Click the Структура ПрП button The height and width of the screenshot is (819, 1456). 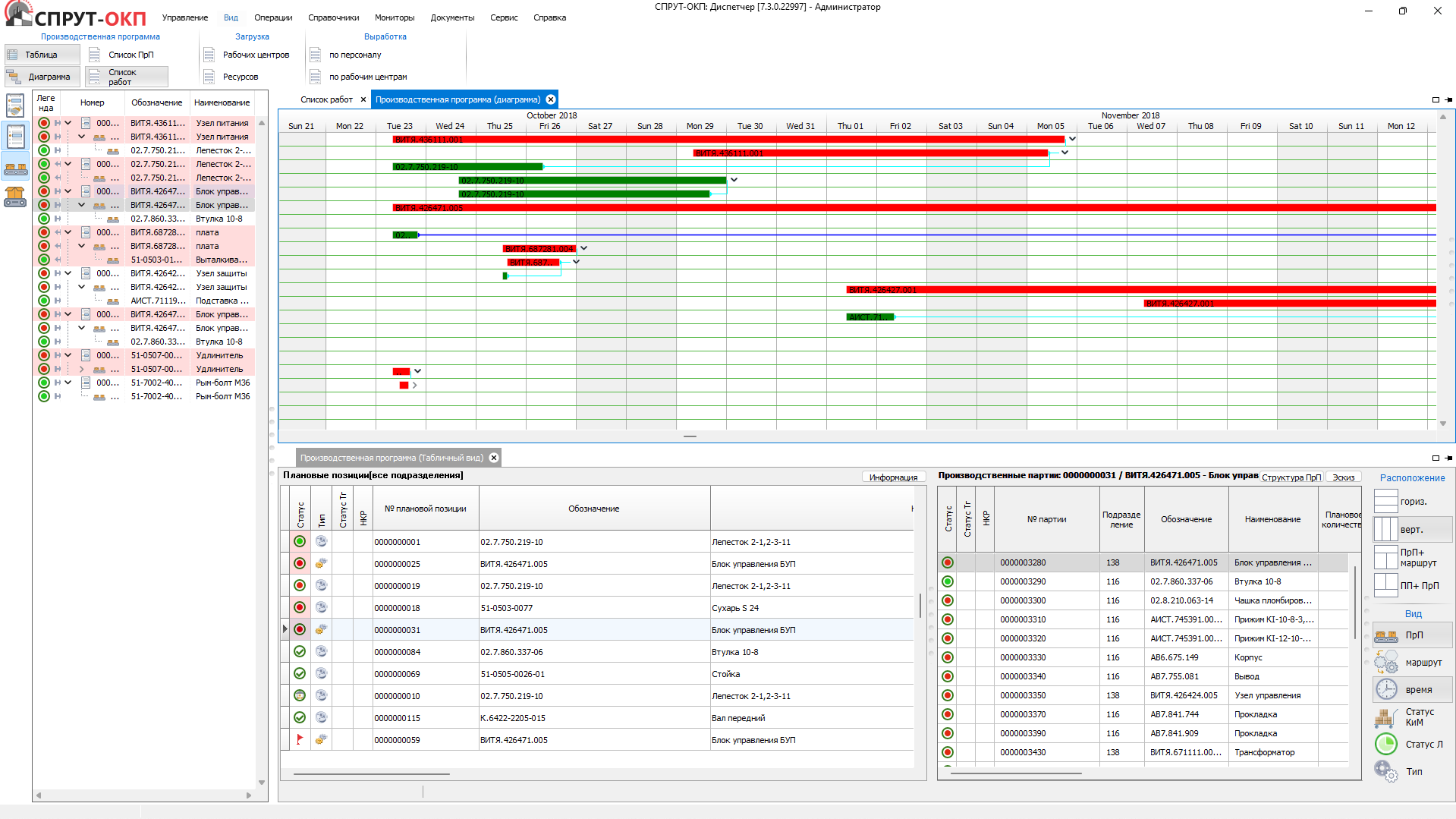tap(1291, 477)
